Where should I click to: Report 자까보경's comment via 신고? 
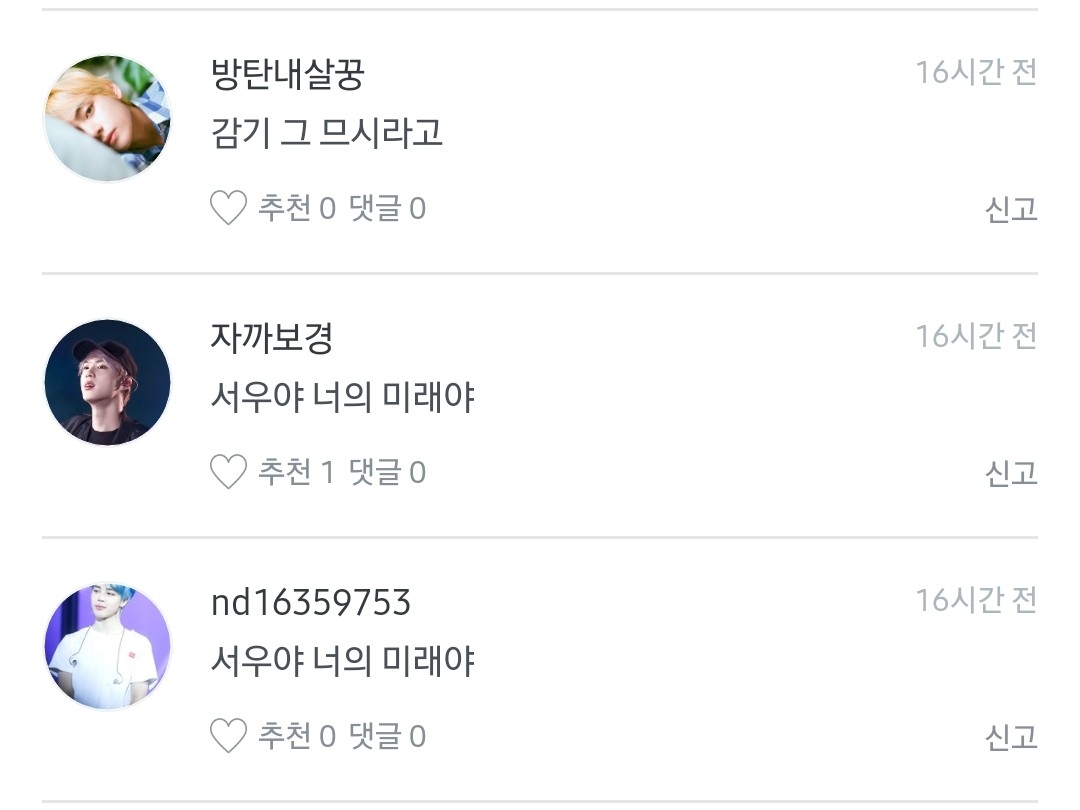[1011, 473]
